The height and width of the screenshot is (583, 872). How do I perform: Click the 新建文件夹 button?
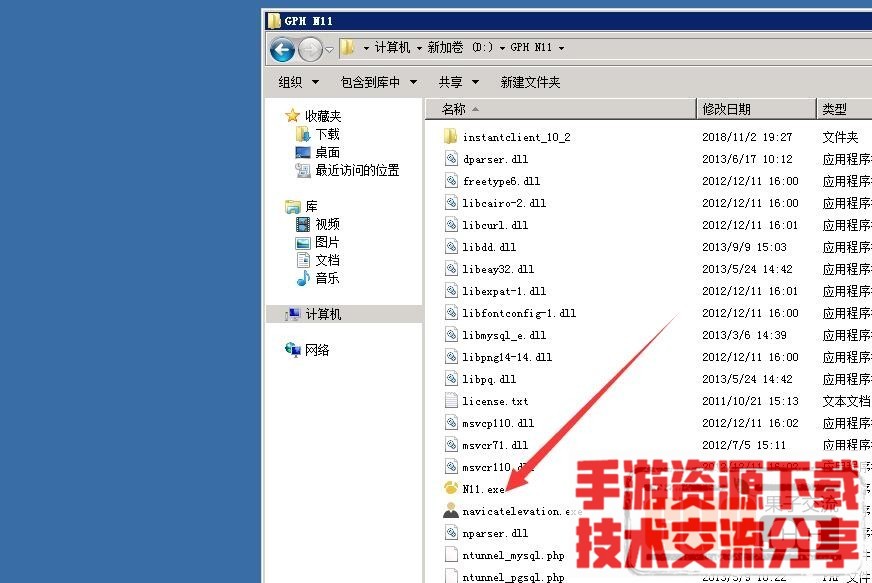coord(530,82)
